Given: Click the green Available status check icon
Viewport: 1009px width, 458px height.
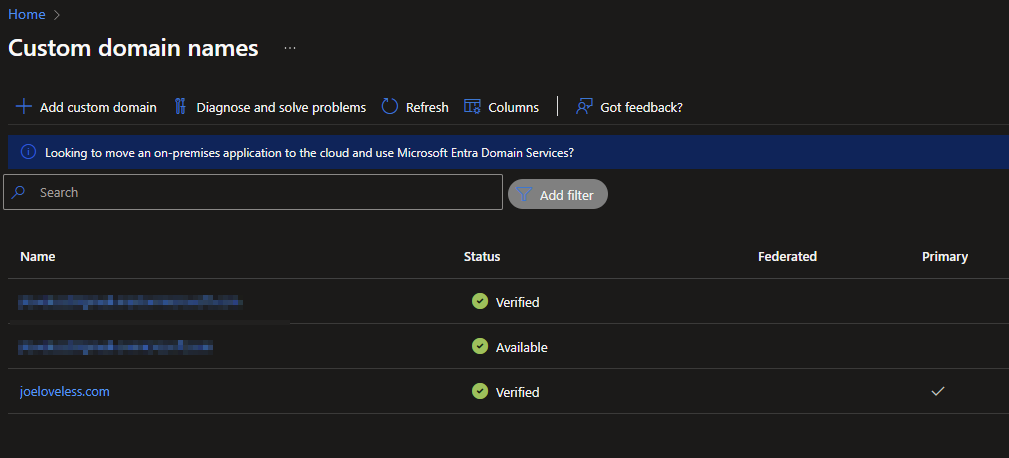Looking at the screenshot, I should pyautogui.click(x=480, y=347).
